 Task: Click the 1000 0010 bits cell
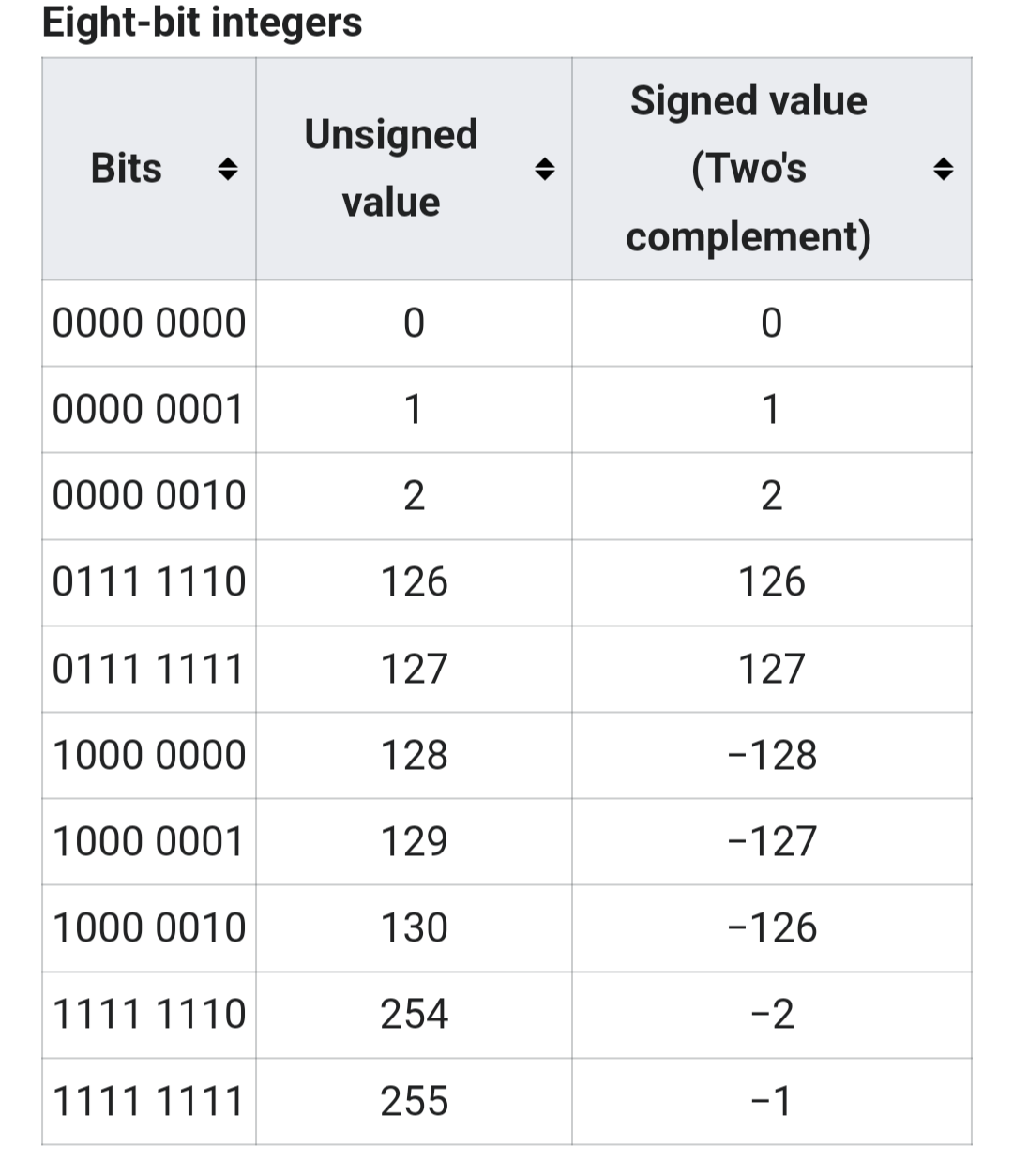(149, 928)
